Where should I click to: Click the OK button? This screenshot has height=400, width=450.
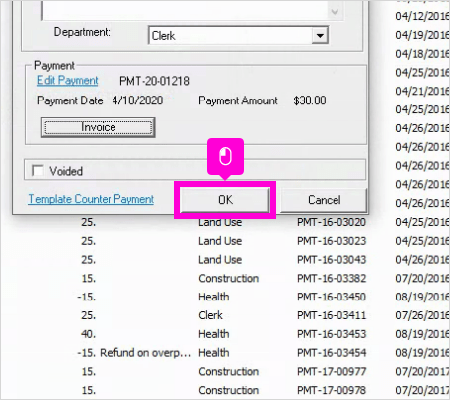point(225,200)
